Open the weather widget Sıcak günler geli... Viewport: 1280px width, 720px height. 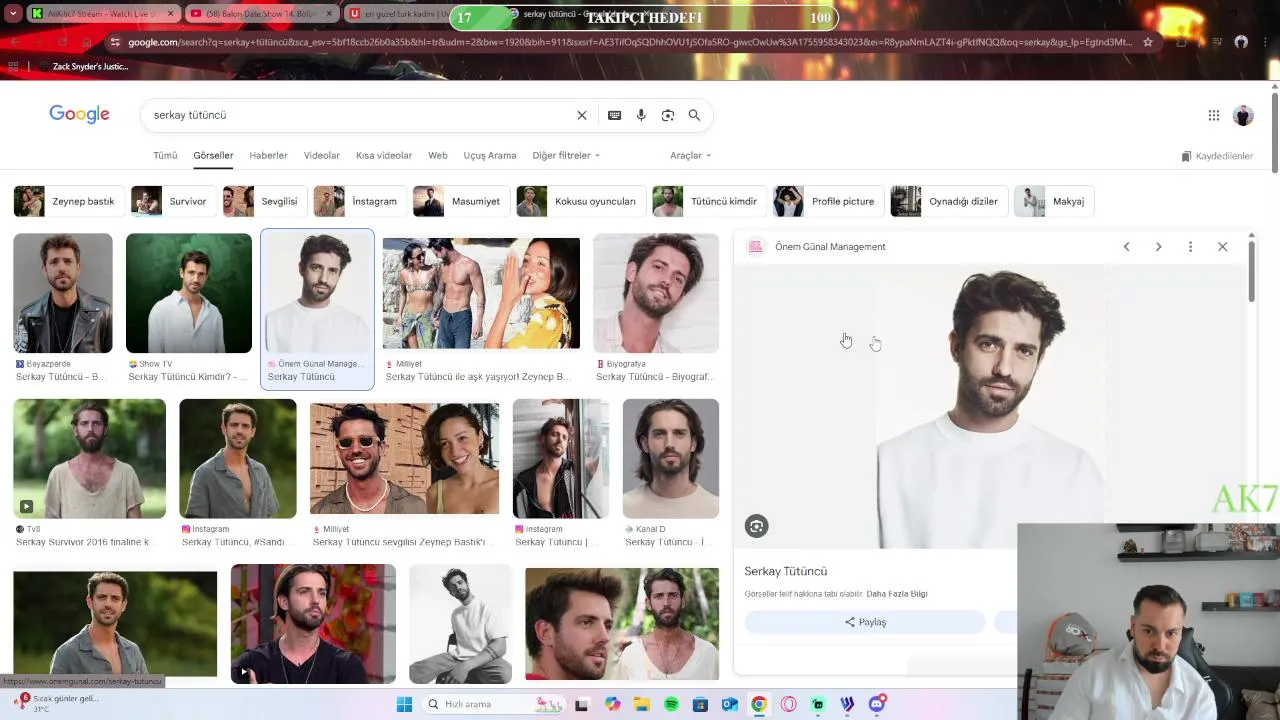pos(56,703)
